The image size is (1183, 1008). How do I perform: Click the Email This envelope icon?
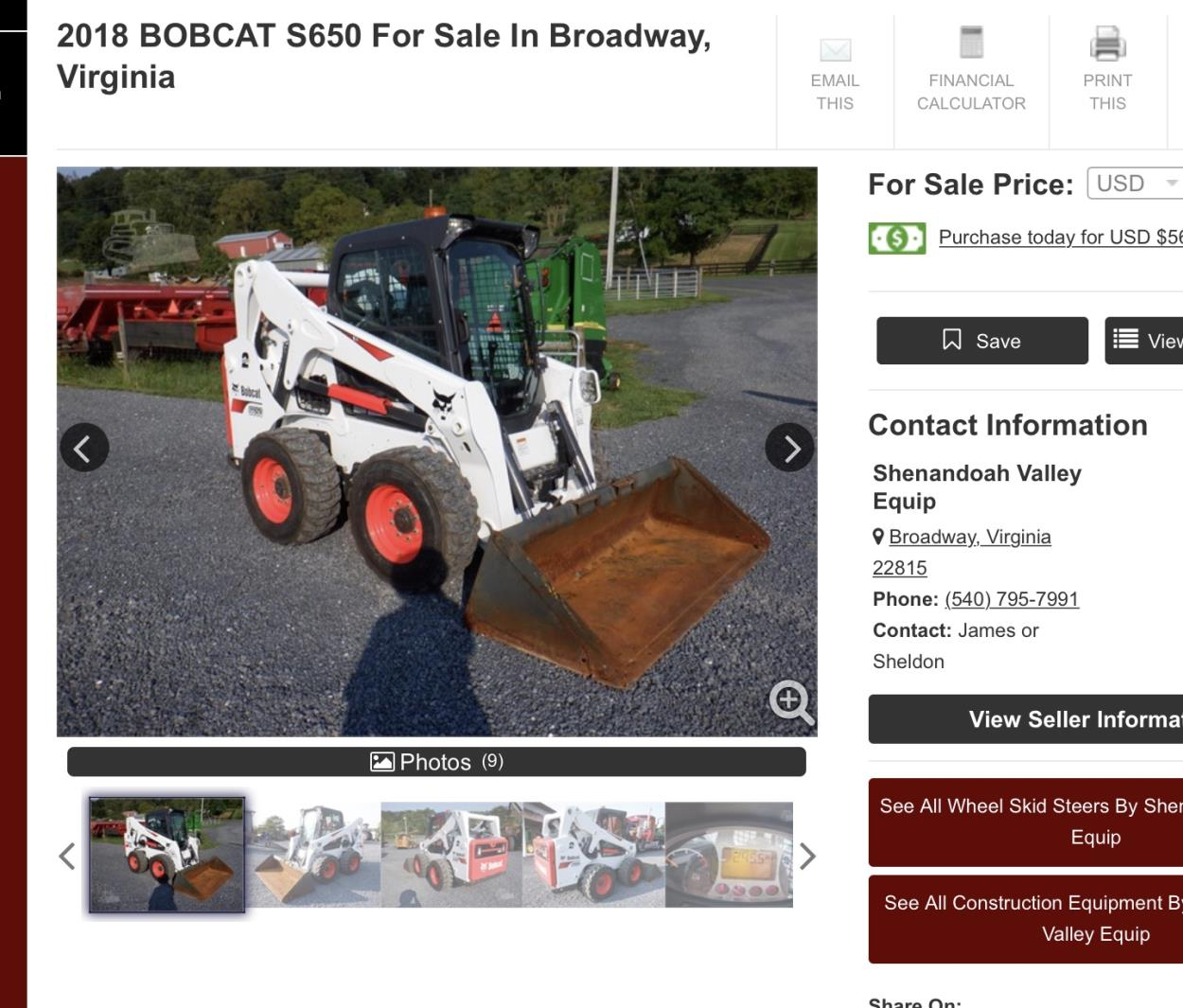835,49
